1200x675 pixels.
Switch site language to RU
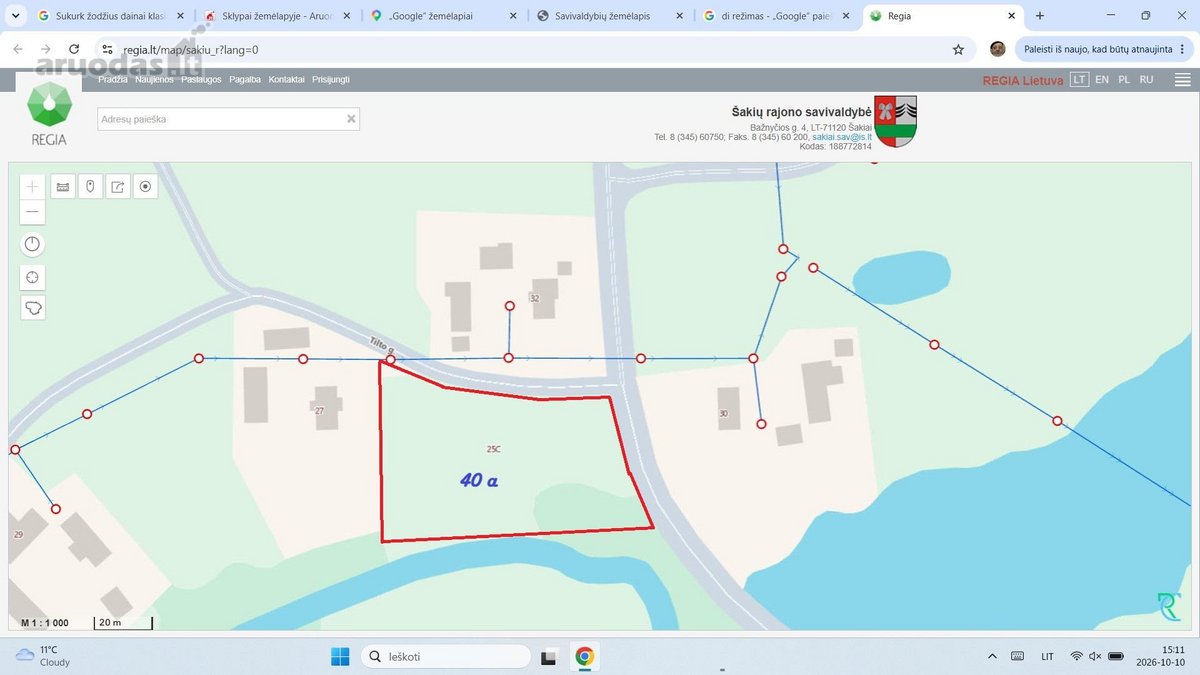click(1146, 79)
